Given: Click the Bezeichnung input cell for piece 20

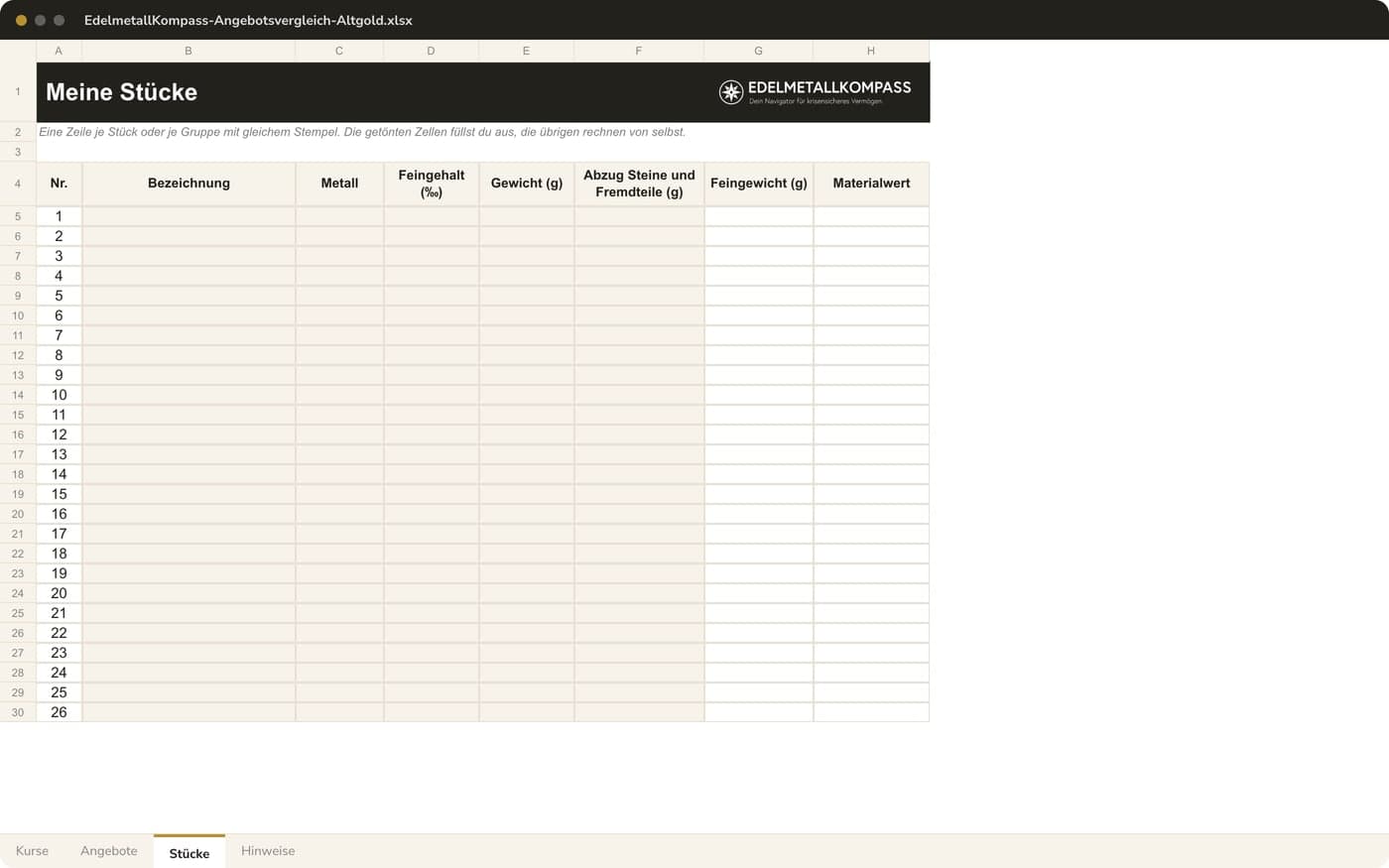Looking at the screenshot, I should click(189, 593).
